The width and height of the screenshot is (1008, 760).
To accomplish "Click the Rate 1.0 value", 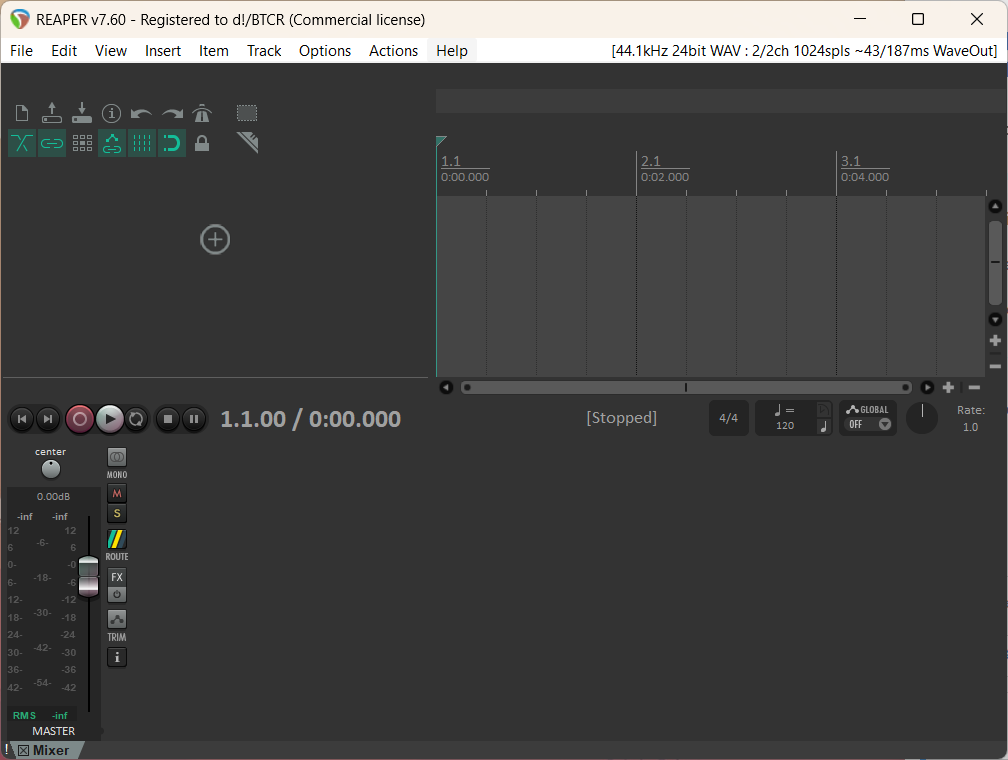I will coord(971,427).
